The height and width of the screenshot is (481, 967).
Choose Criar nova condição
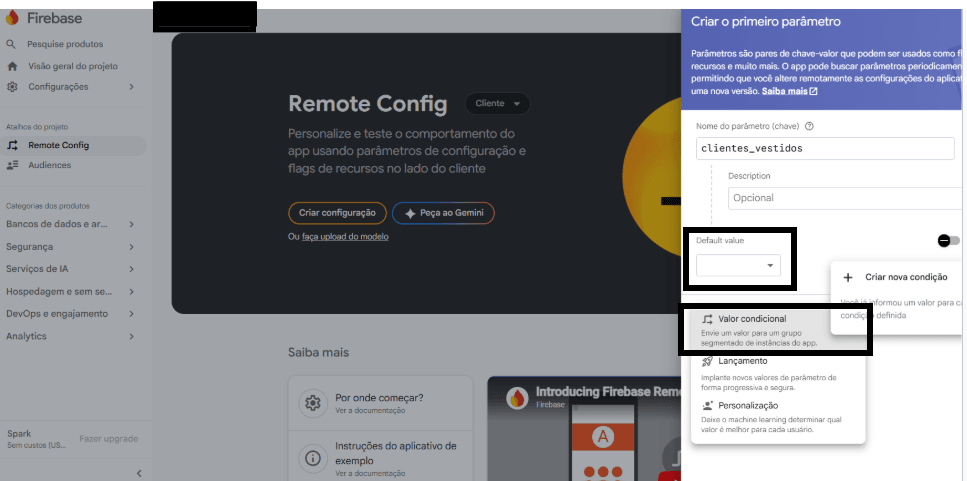[896, 278]
